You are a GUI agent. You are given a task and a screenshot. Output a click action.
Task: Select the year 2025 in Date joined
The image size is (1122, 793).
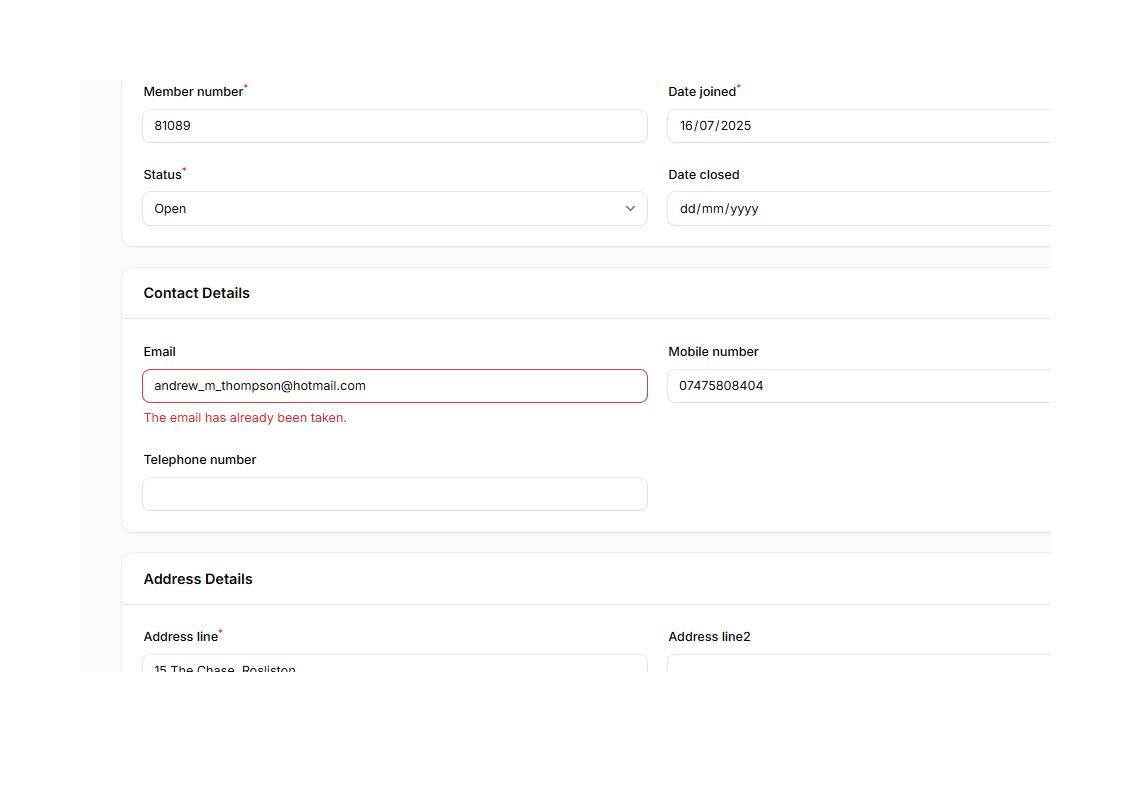(x=735, y=126)
